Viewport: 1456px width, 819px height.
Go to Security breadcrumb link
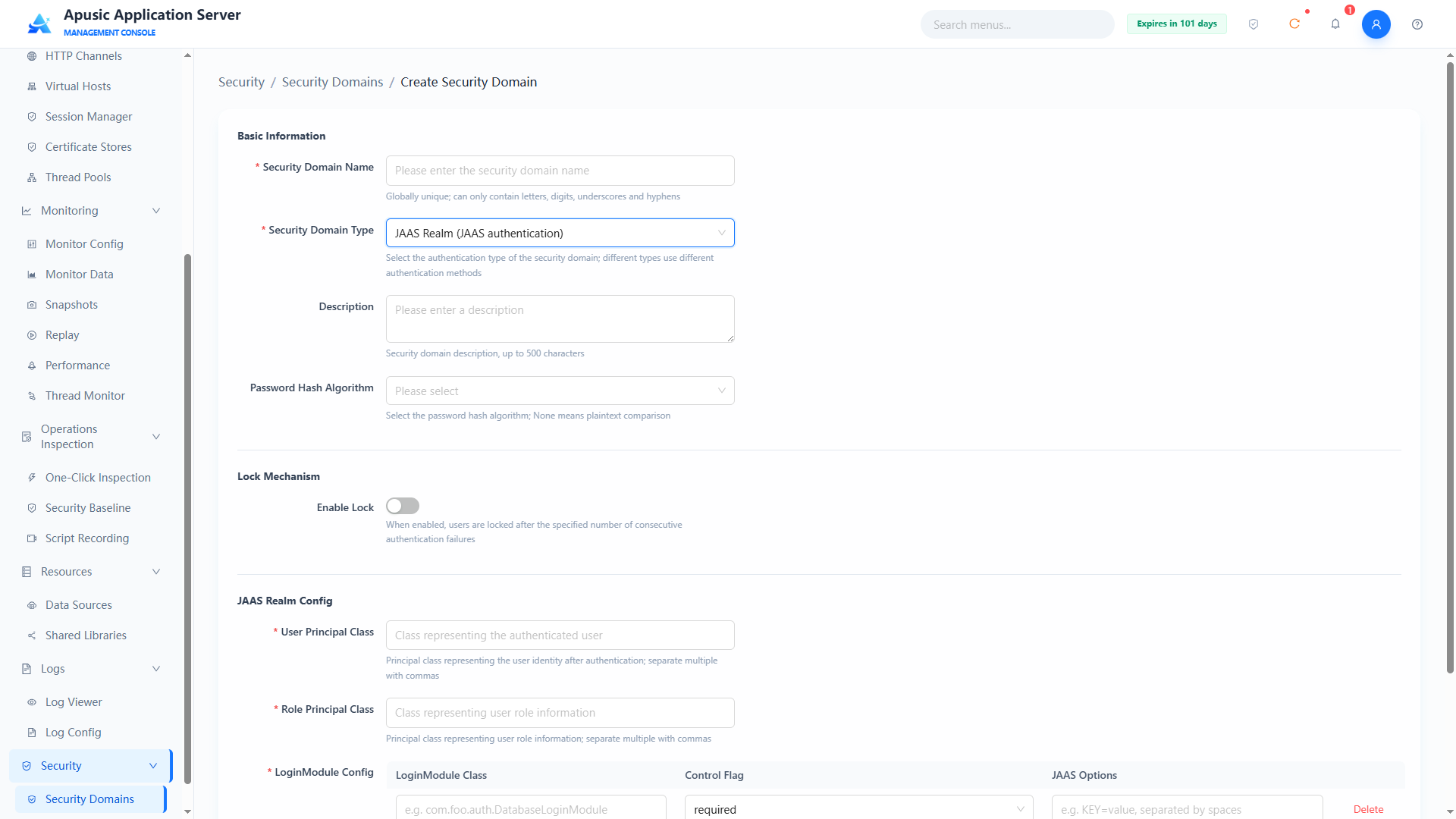tap(241, 82)
